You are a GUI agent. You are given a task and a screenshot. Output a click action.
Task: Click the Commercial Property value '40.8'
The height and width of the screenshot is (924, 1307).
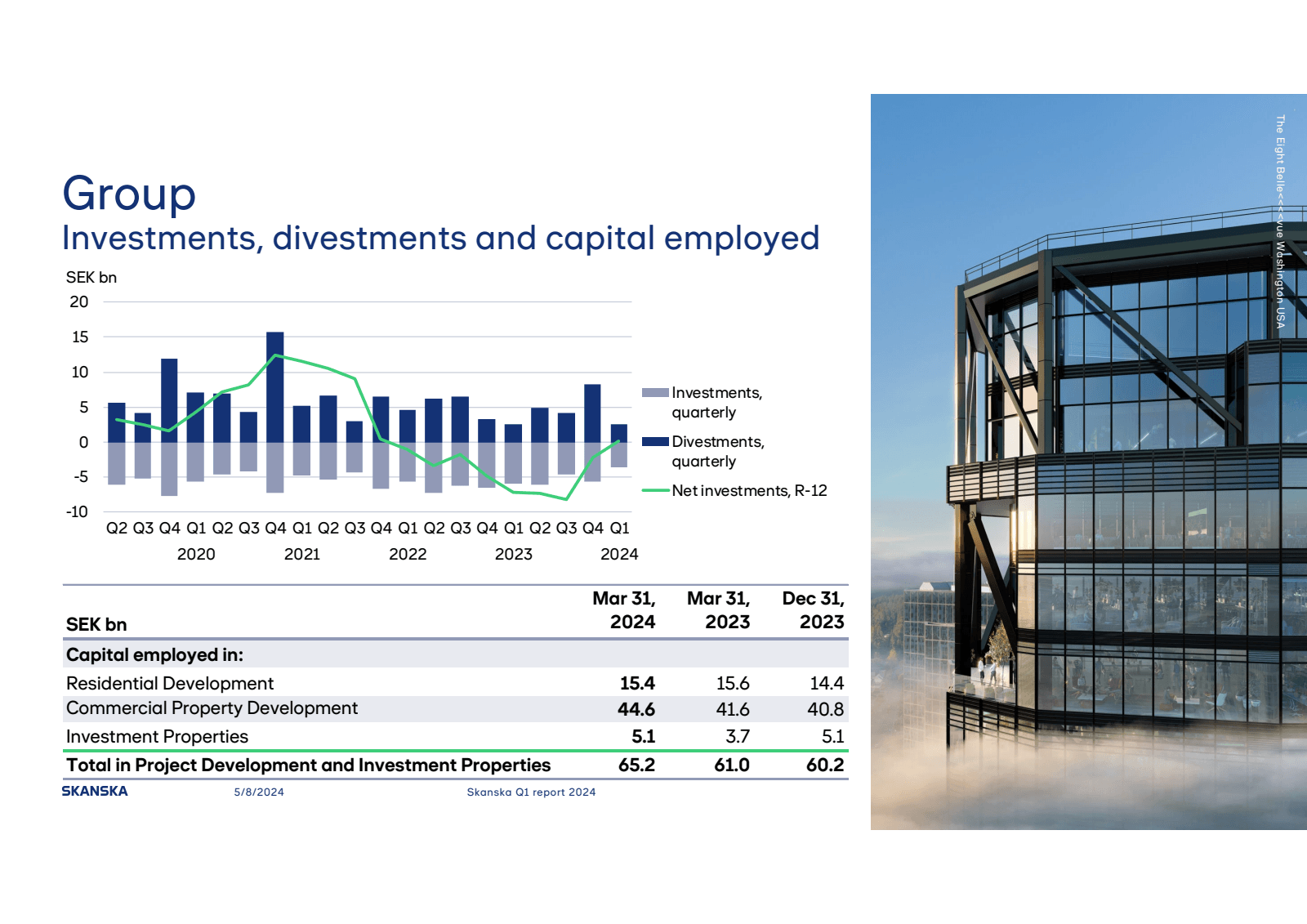pos(826,710)
